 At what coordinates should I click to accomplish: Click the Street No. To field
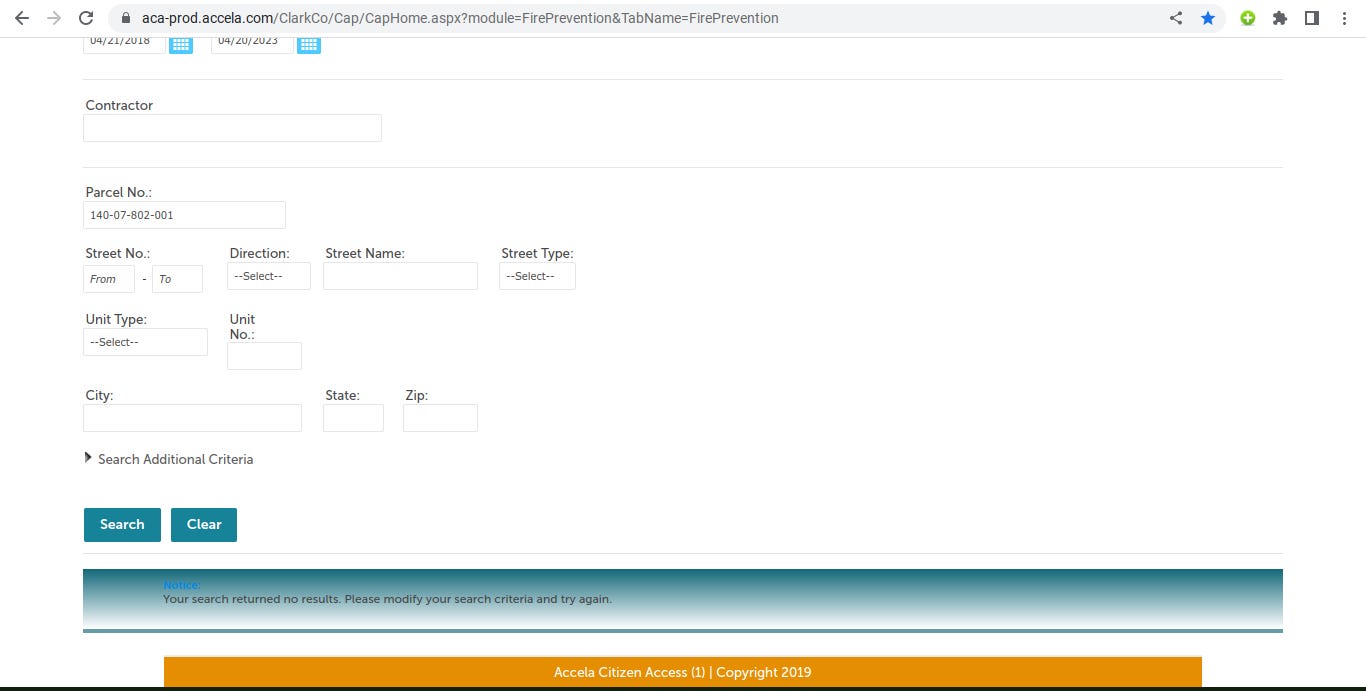(177, 279)
